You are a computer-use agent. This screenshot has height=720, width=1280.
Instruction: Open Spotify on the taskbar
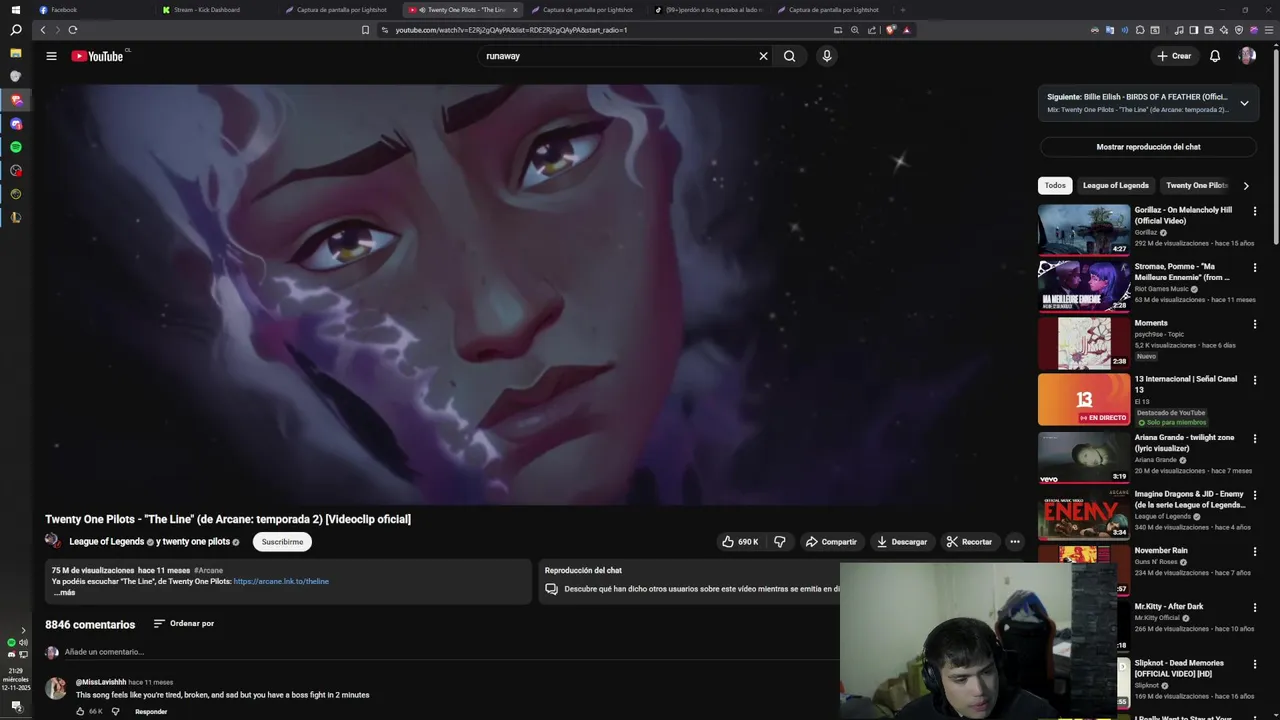15,147
